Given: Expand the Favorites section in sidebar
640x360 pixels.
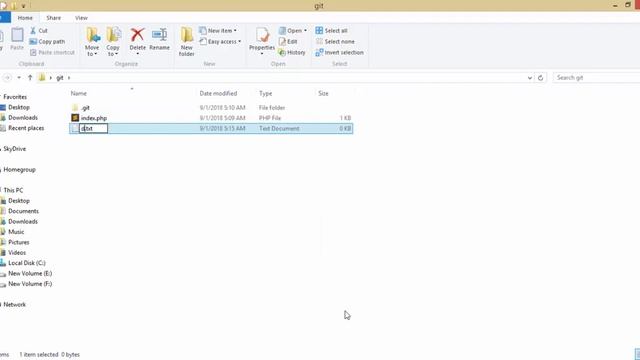Looking at the screenshot, I should tap(15, 97).
